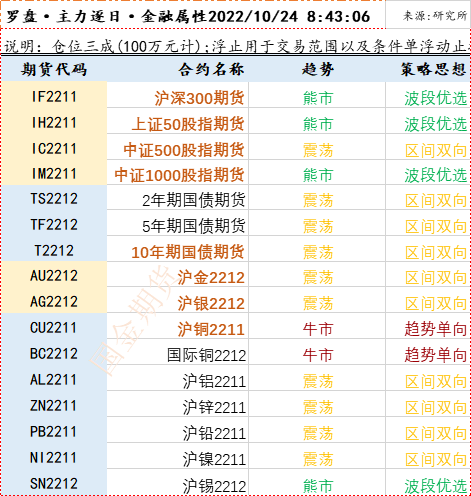Viewport: 471px width, 496px height.
Task: Click the 来源:研究所 source label
Action: (x=435, y=16)
